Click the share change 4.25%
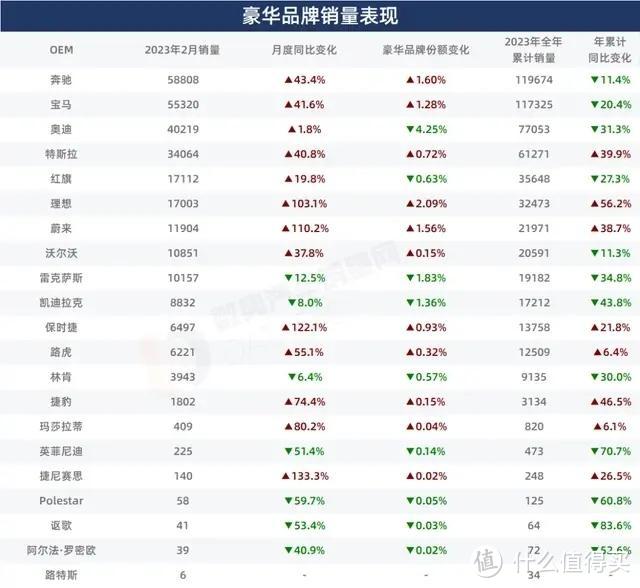 [x=427, y=129]
